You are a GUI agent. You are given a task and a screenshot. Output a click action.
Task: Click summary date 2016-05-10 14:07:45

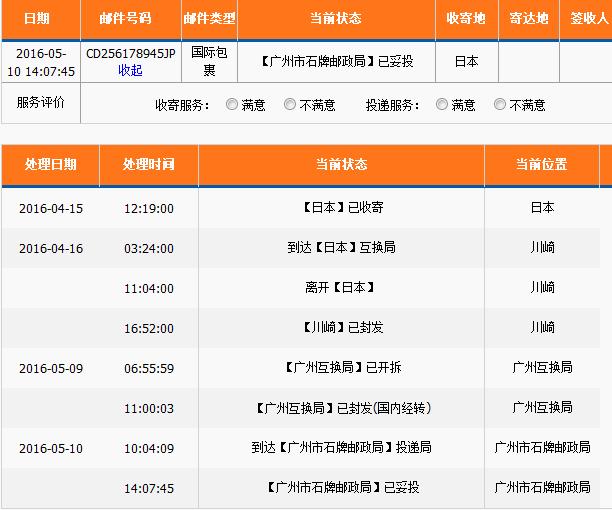pos(41,62)
